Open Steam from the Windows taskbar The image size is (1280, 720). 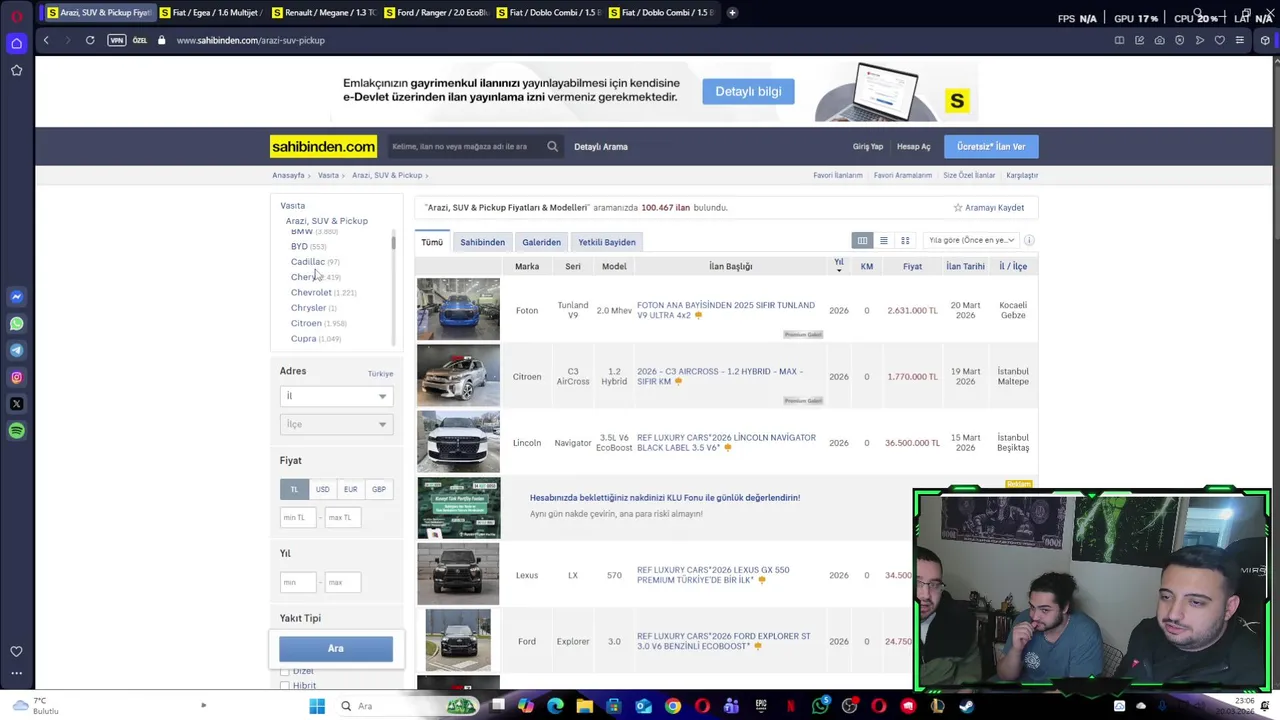coord(966,706)
